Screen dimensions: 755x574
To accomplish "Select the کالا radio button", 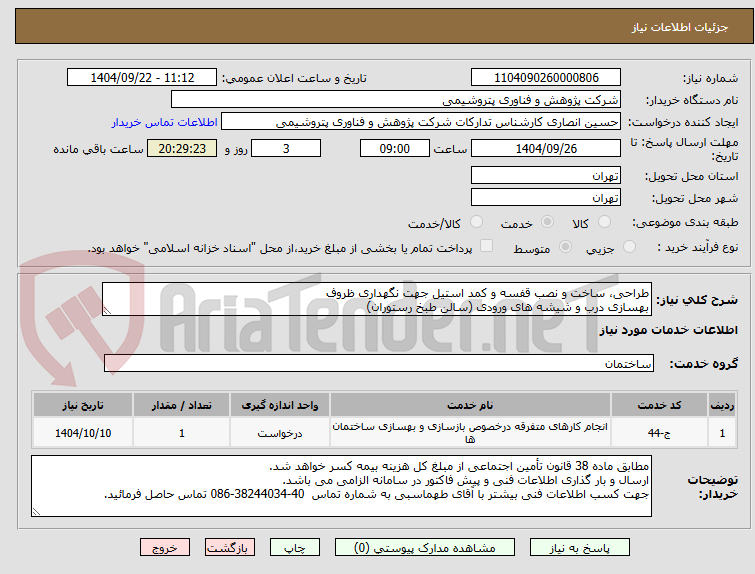I will (604, 222).
